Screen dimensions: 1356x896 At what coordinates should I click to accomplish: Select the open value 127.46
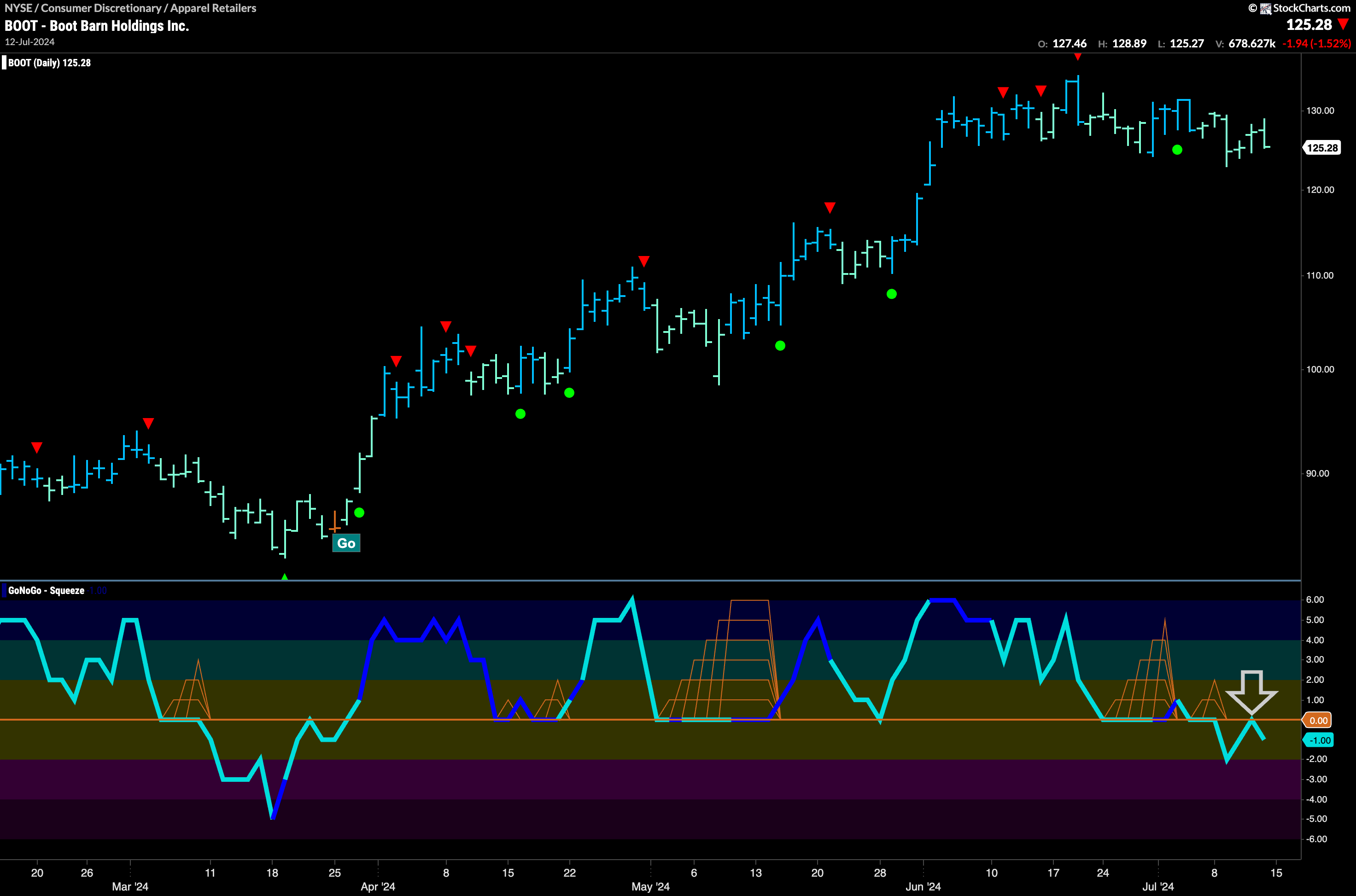click(1070, 43)
